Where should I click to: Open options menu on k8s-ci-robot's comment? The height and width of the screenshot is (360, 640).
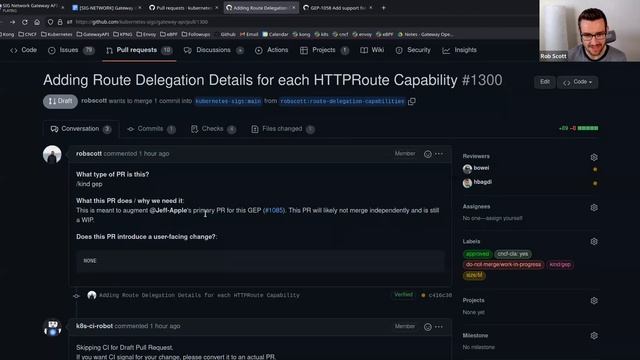439,327
